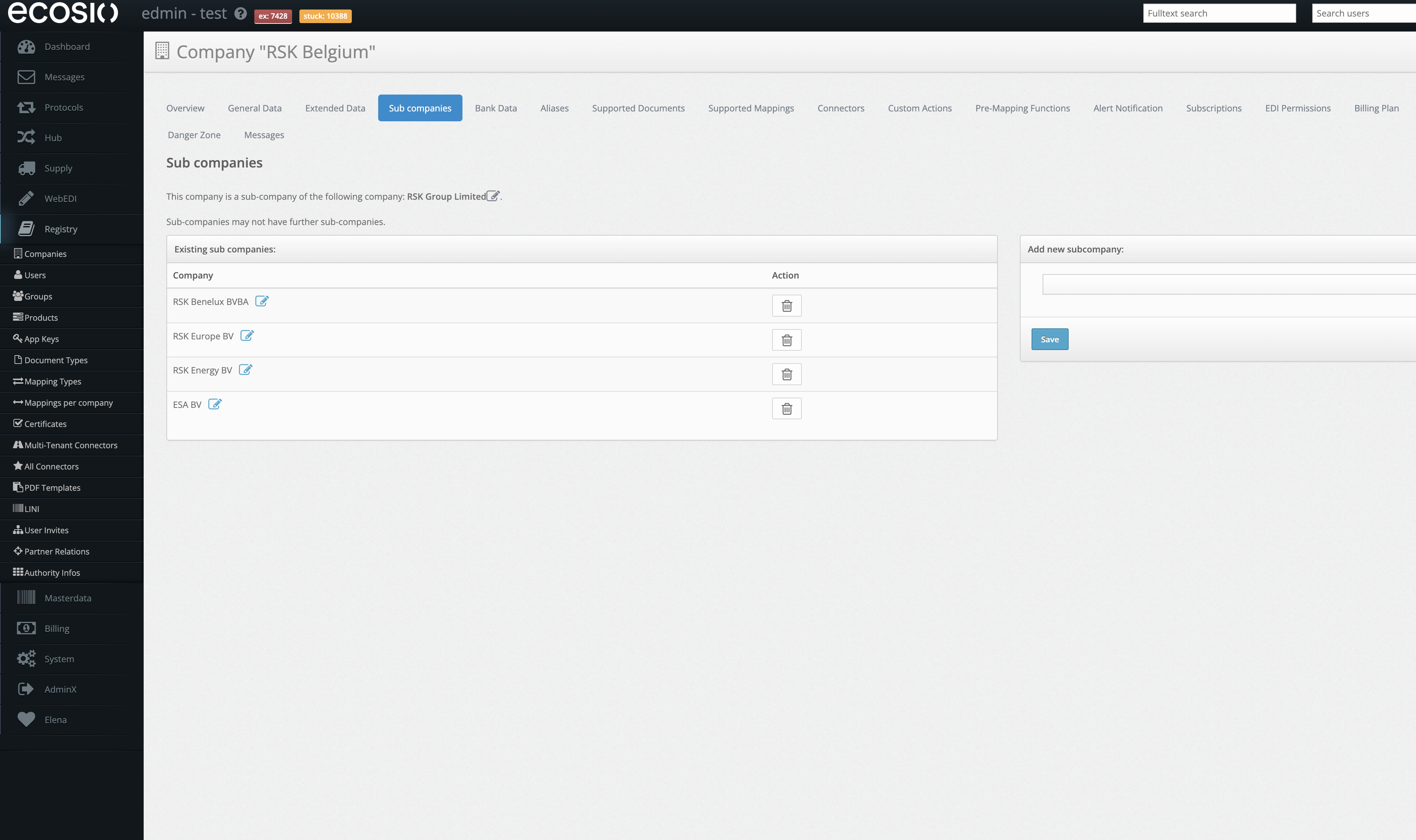Delete RSK Benelux BVBA with trash icon
The width and height of the screenshot is (1416, 840).
click(787, 306)
